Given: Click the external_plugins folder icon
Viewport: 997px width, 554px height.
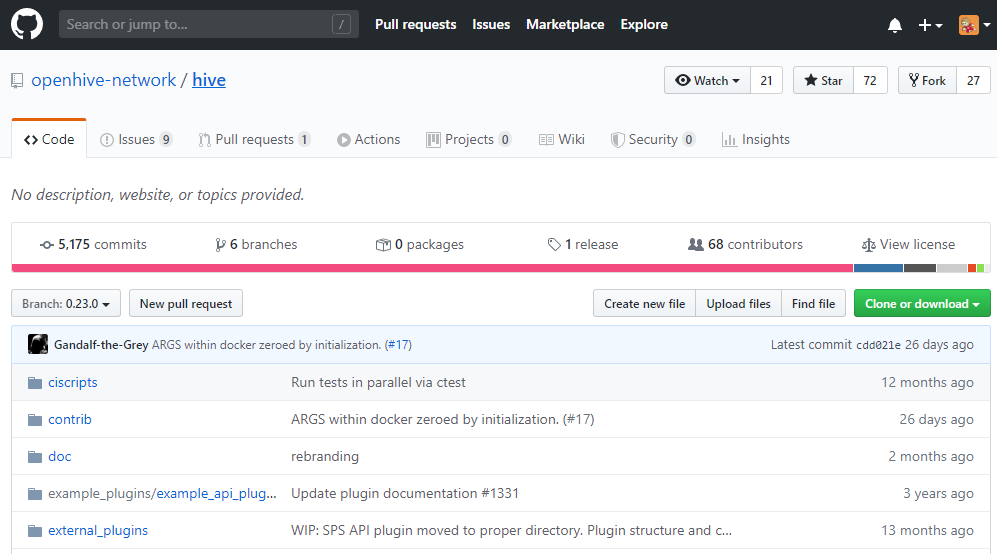Looking at the screenshot, I should (35, 530).
